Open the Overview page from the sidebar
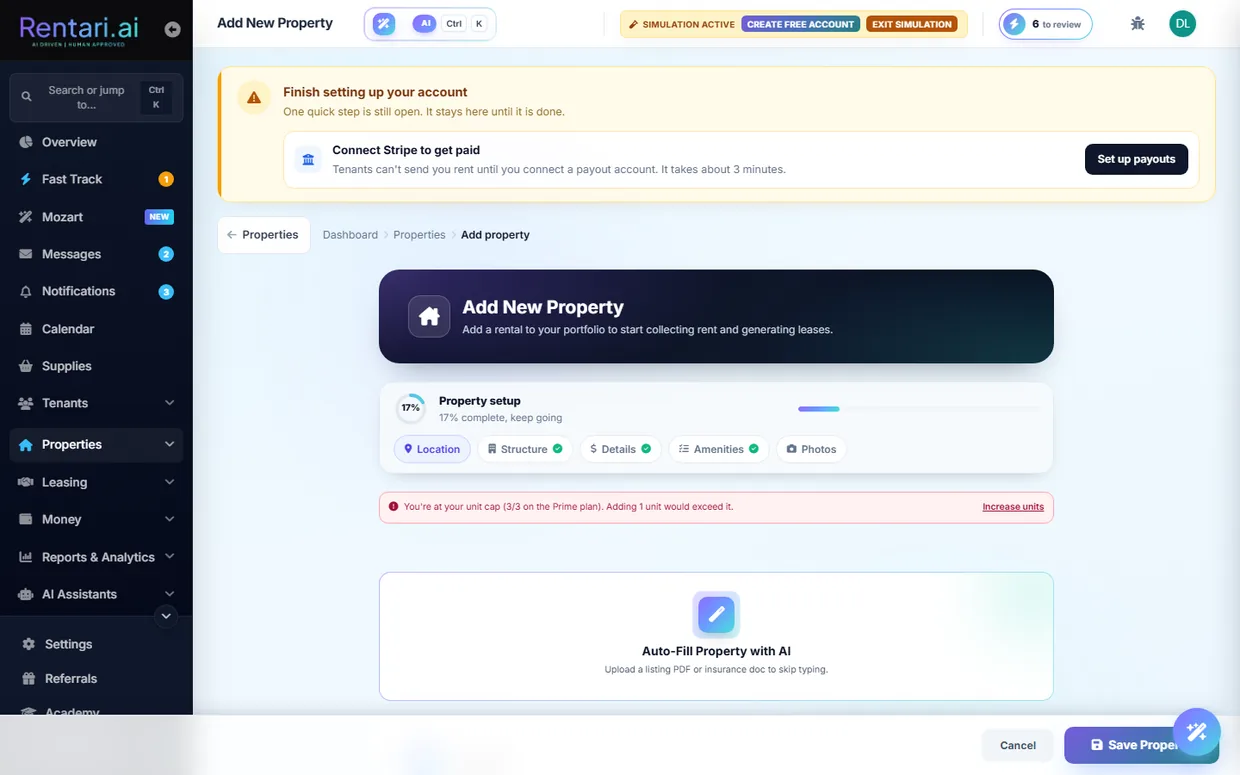The height and width of the screenshot is (775, 1240). click(96, 142)
